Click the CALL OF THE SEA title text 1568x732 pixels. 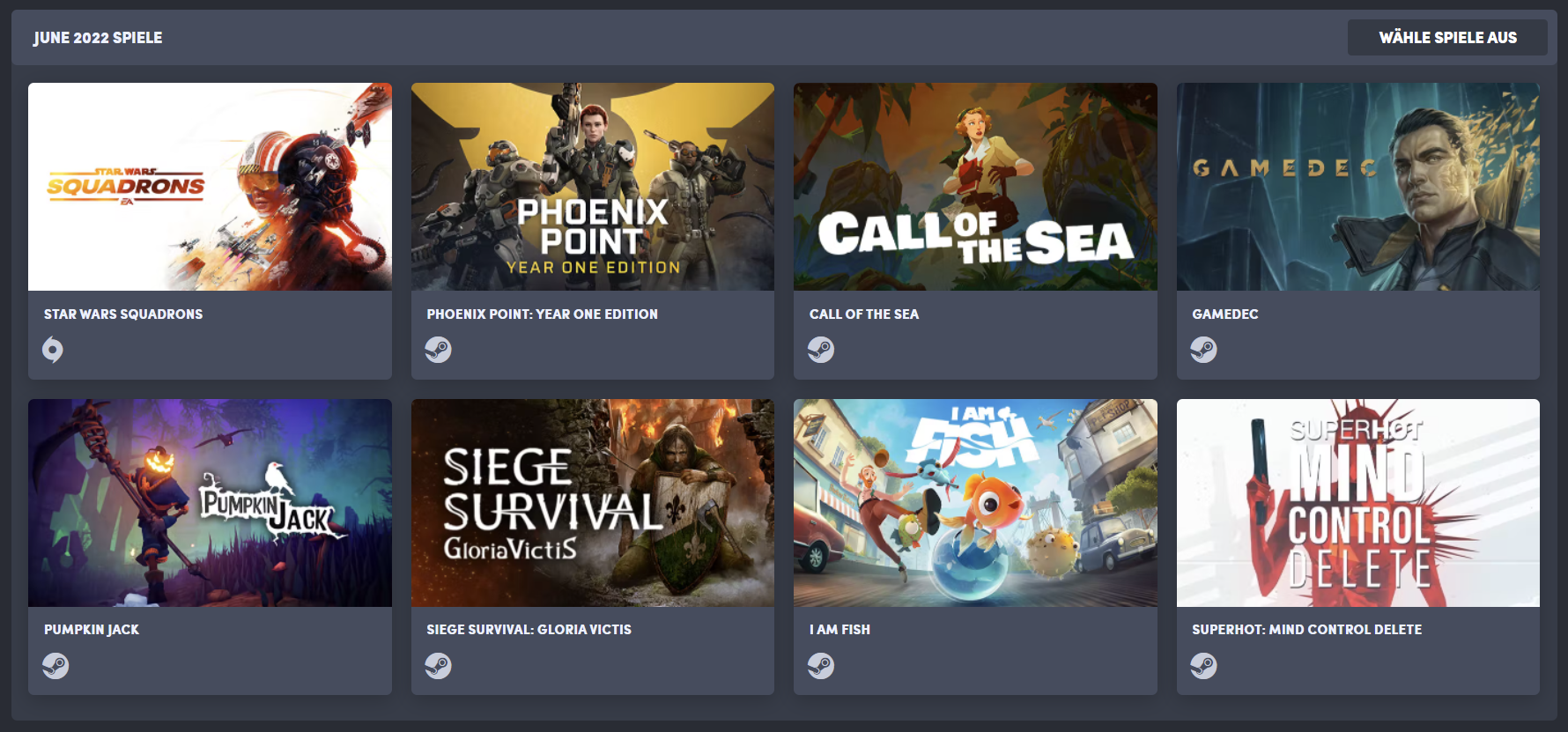click(x=864, y=314)
